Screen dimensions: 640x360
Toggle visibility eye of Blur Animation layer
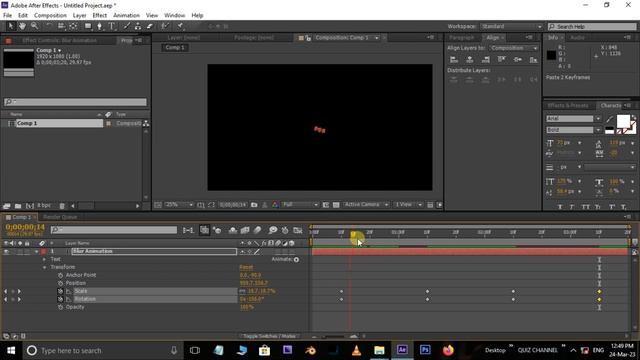click(x=6, y=251)
